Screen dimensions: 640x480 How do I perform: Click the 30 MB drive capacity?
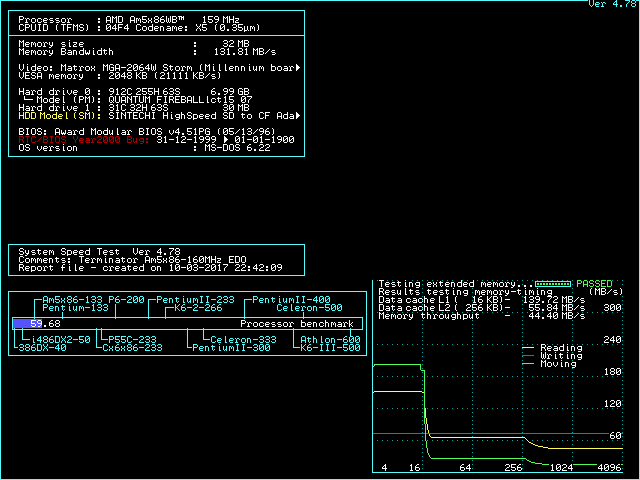click(x=236, y=108)
